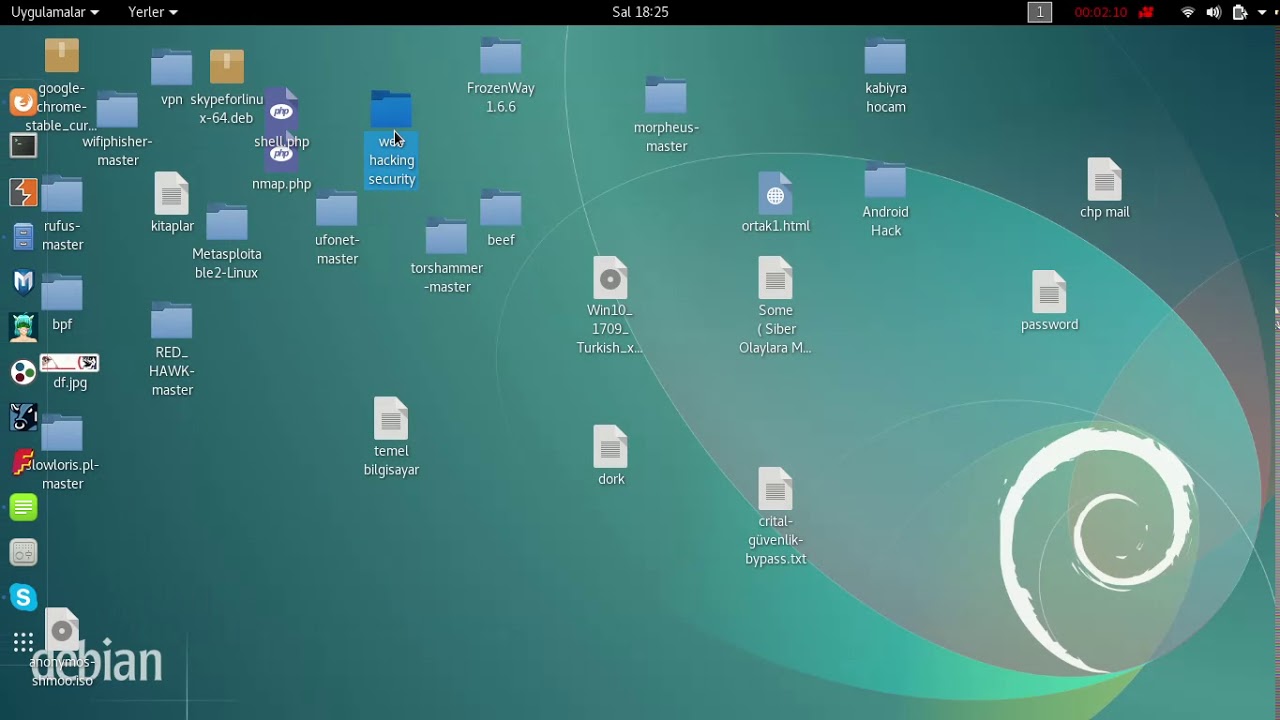Screen dimensions: 1280x720
Task: Select the nmap.php file icon
Action: pyautogui.click(x=282, y=156)
